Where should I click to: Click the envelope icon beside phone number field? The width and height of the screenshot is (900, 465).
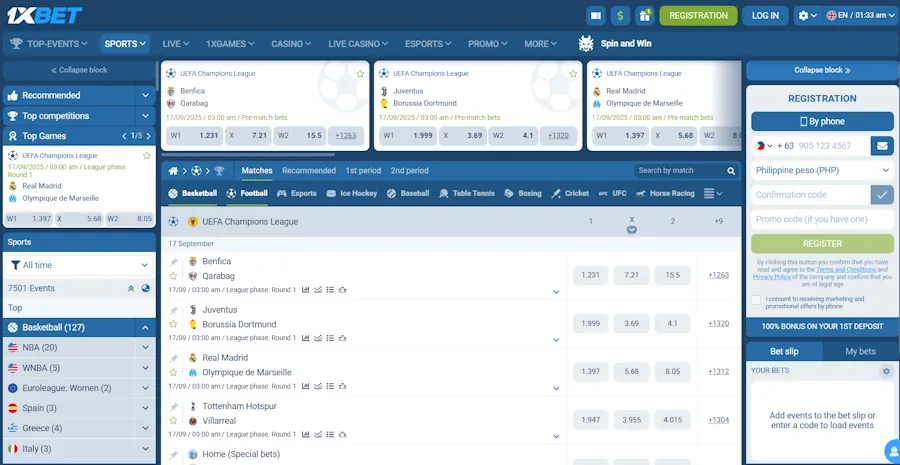[x=881, y=146]
